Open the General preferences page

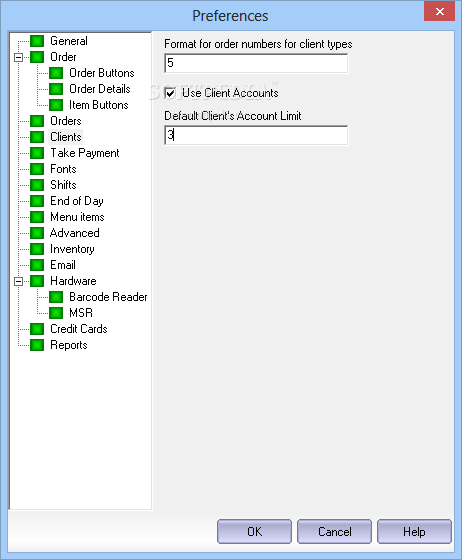click(x=69, y=41)
